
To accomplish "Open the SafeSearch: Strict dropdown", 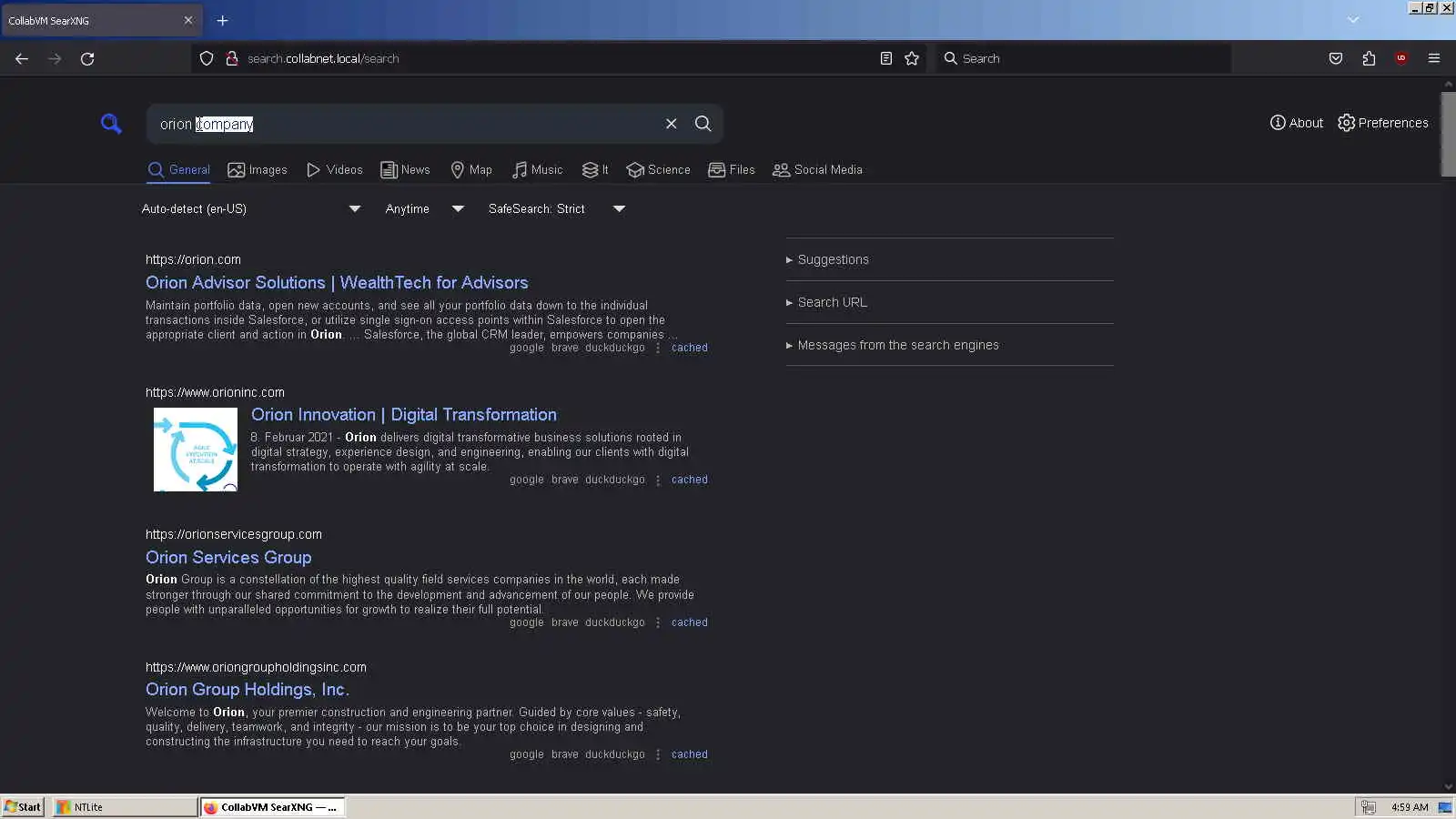I will tap(556, 209).
